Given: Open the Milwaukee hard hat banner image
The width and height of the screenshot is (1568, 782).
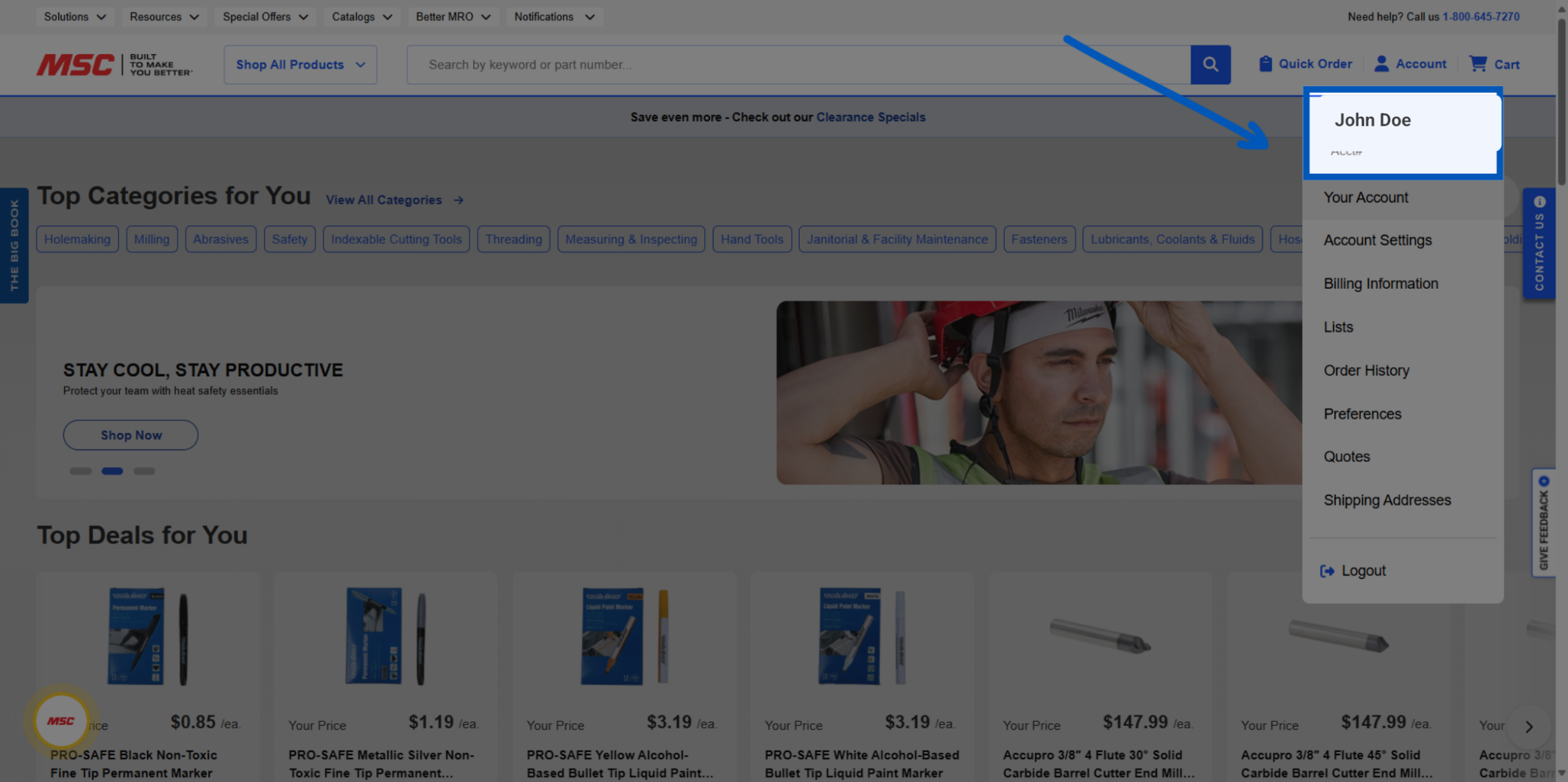Looking at the screenshot, I should click(x=1039, y=392).
